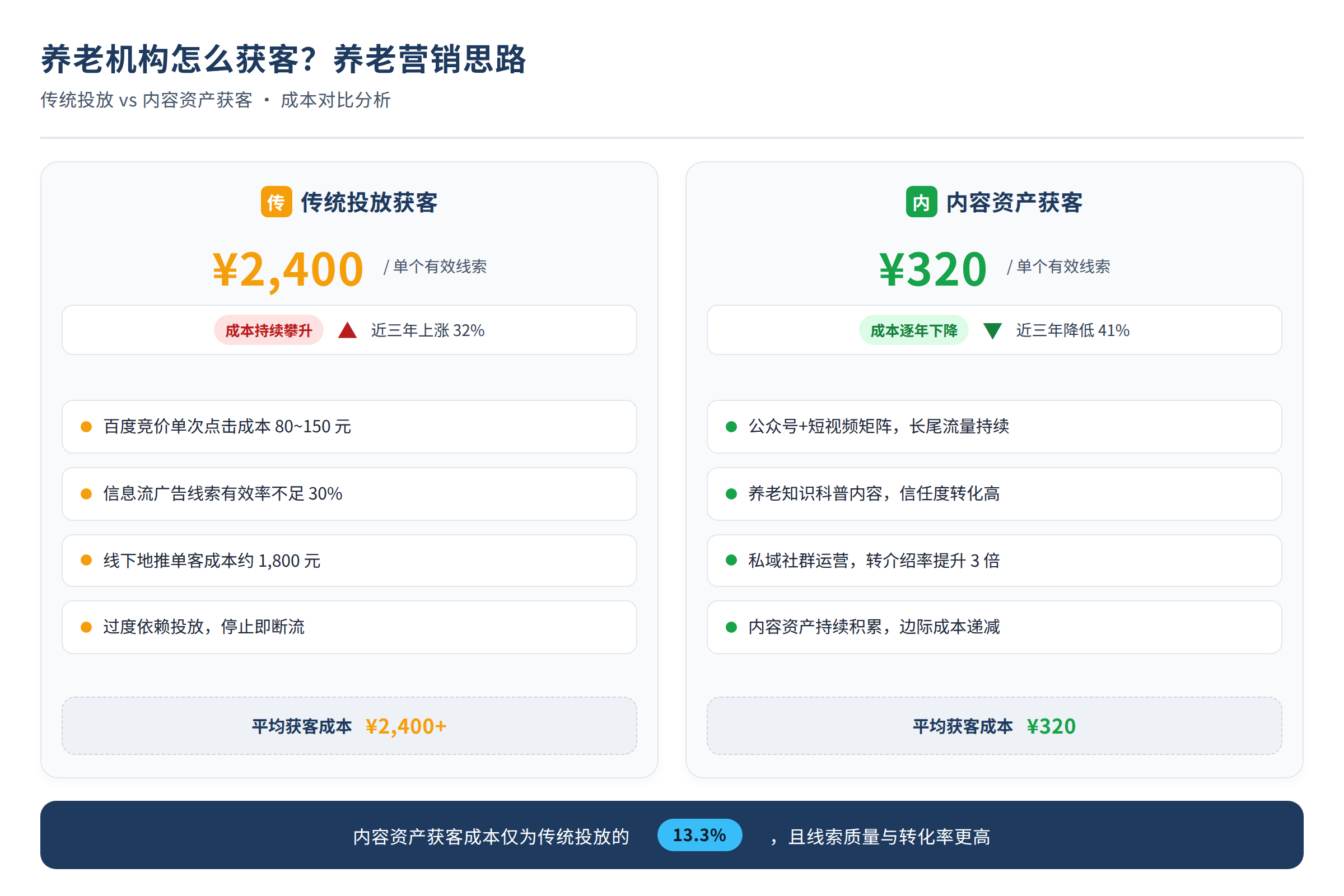Open the 过度依赖投放，停止即断流 row

tap(349, 627)
